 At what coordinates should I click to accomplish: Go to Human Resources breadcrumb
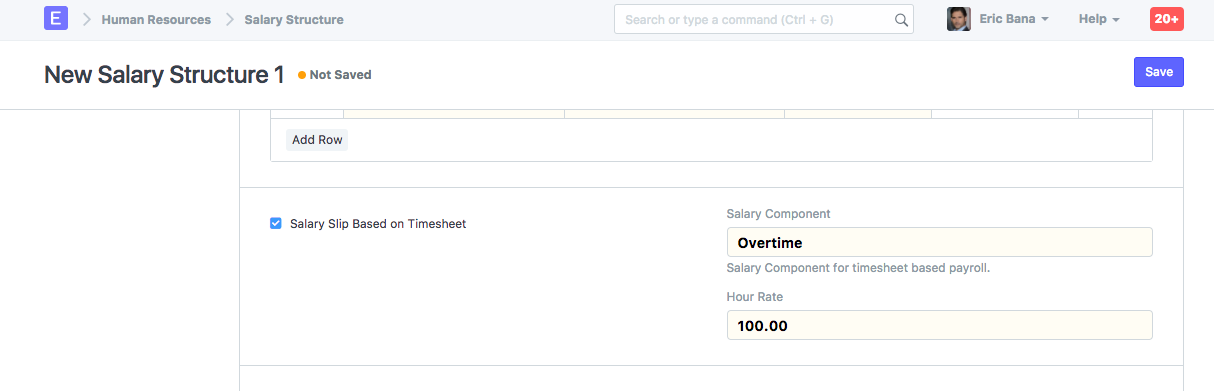[156, 19]
